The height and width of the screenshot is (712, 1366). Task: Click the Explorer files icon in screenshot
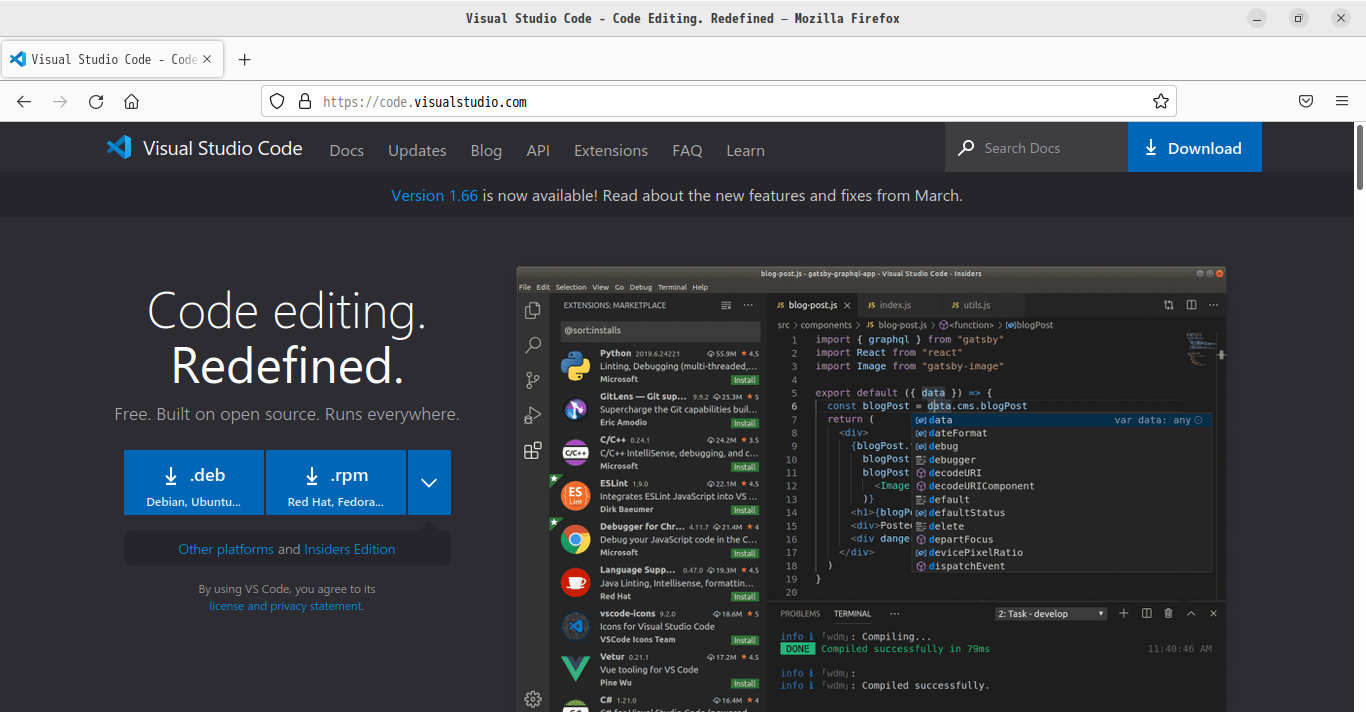point(533,311)
